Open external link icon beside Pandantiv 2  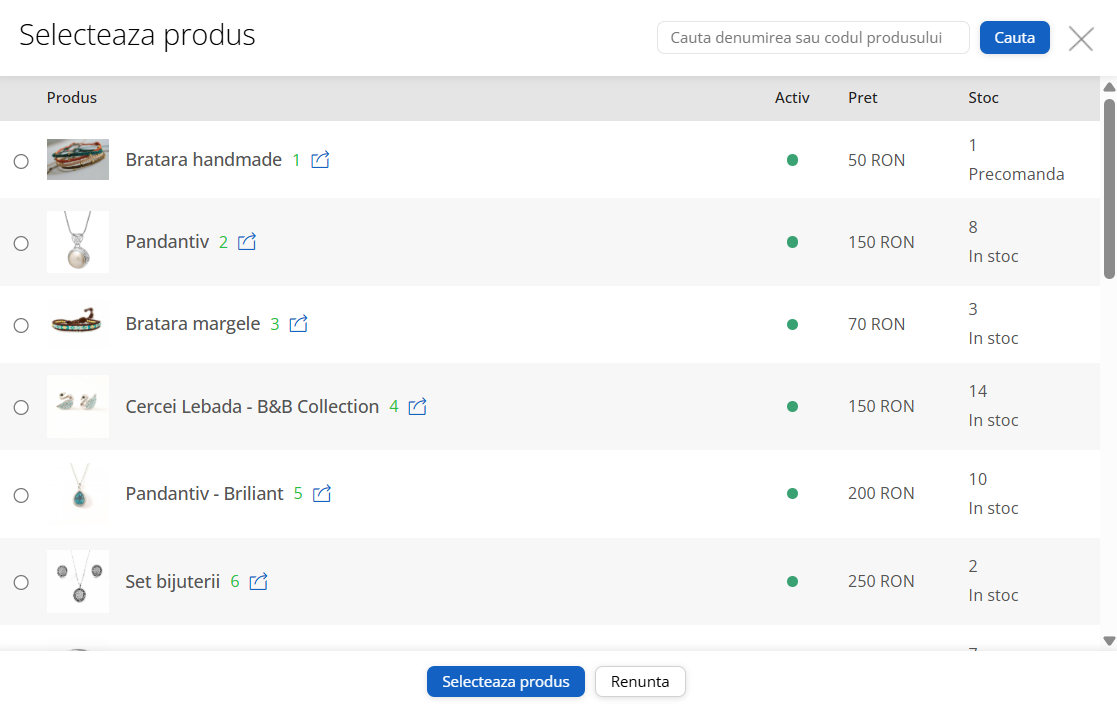247,242
